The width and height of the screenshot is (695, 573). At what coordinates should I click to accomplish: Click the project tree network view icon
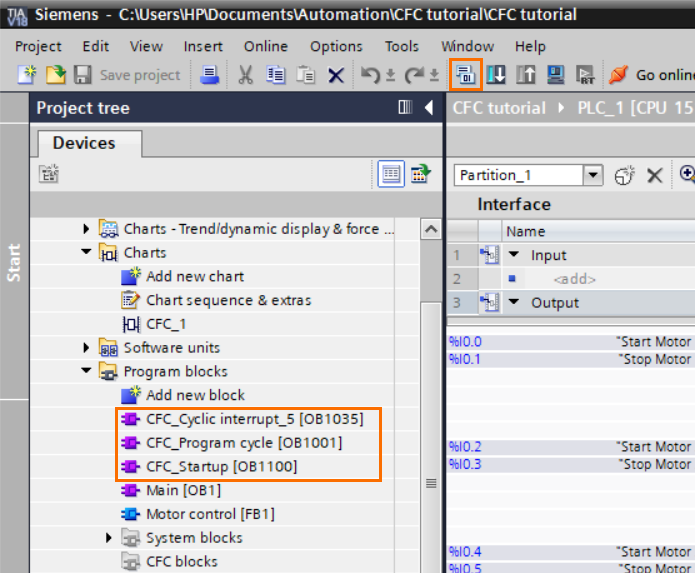[49, 174]
